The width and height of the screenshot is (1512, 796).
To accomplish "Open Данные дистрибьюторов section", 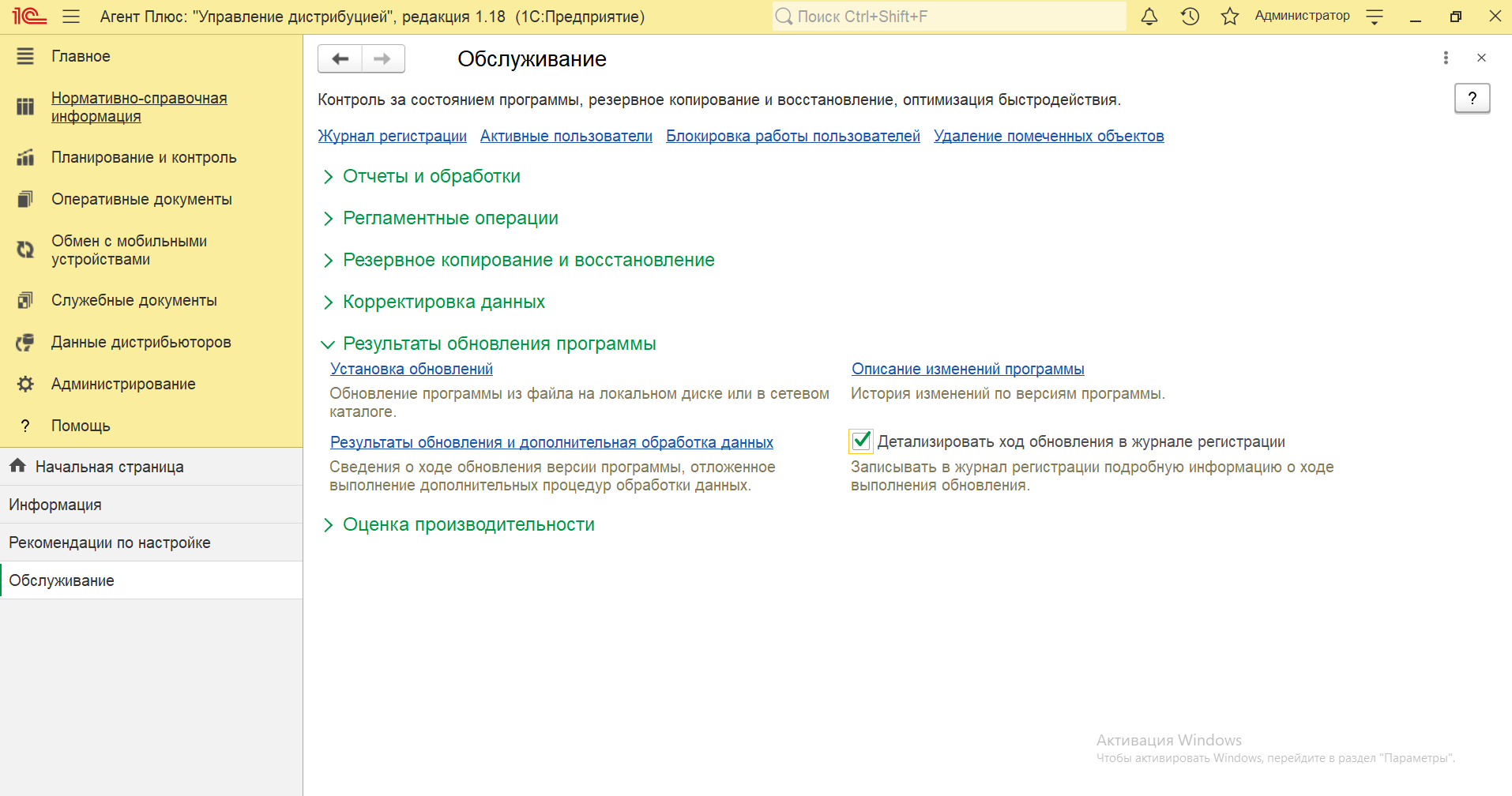I will click(141, 342).
